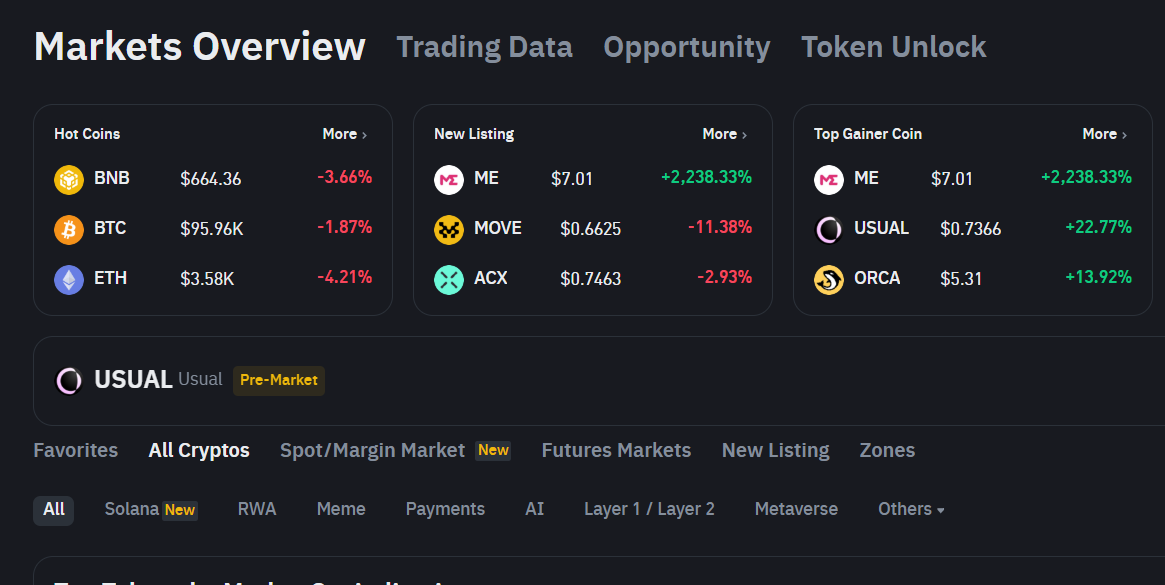Click the ME icon in New Listing card

[449, 180]
